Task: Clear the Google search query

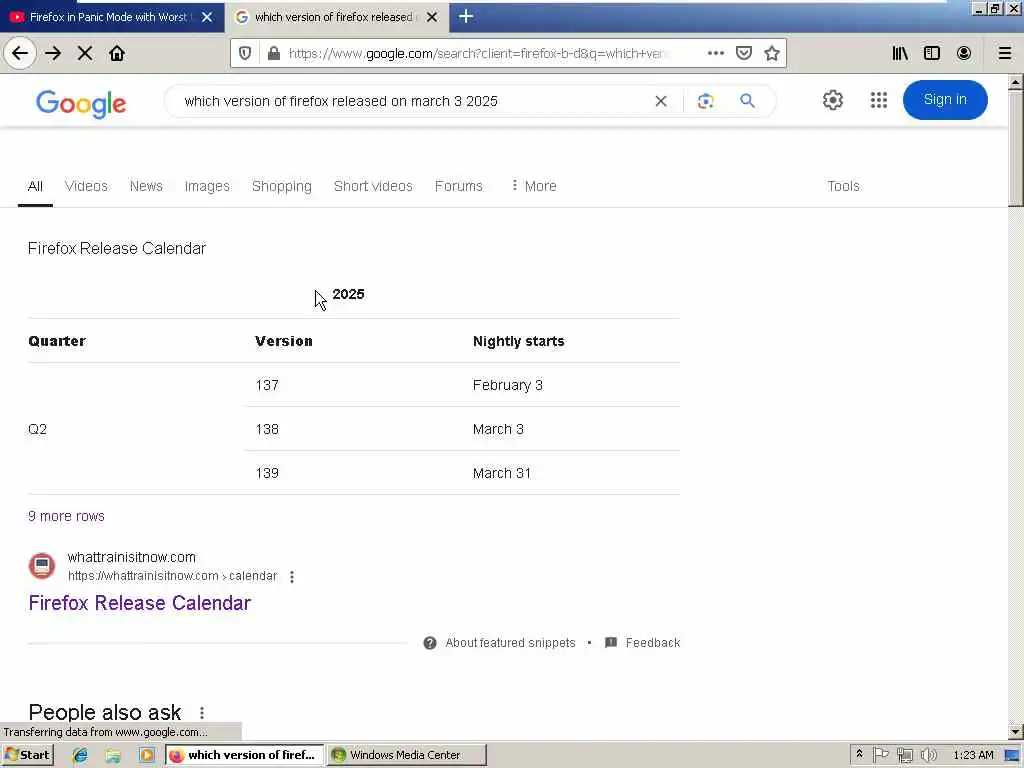Action: tap(661, 101)
